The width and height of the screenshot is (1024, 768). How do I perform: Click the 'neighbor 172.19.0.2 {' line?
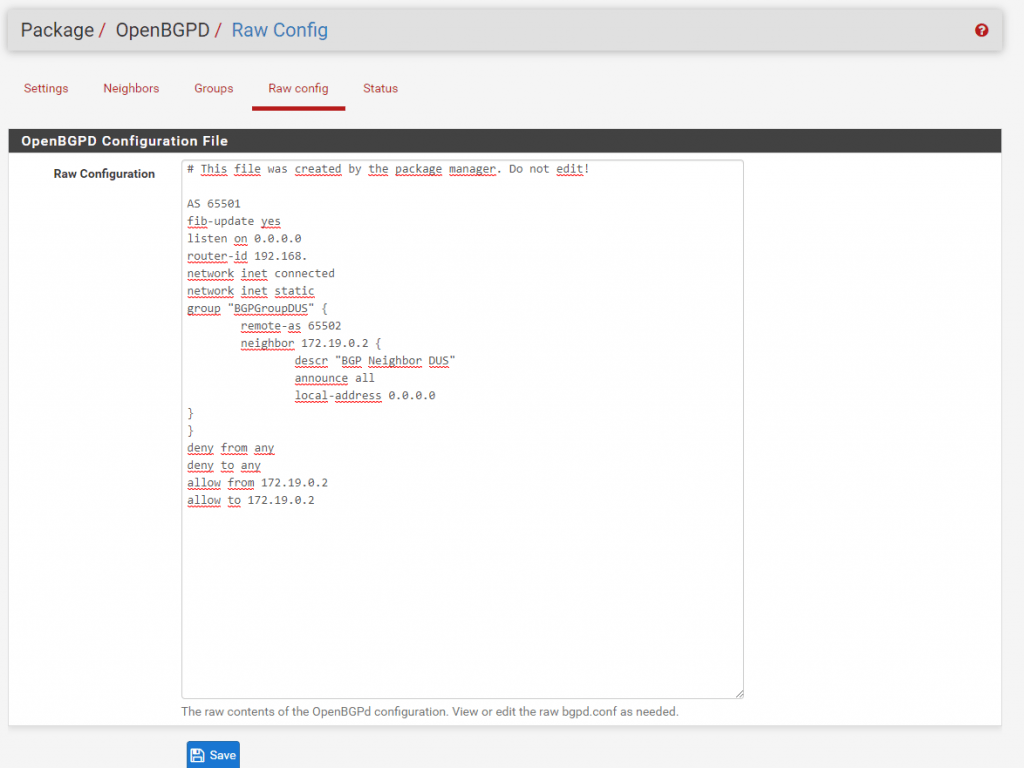point(311,343)
